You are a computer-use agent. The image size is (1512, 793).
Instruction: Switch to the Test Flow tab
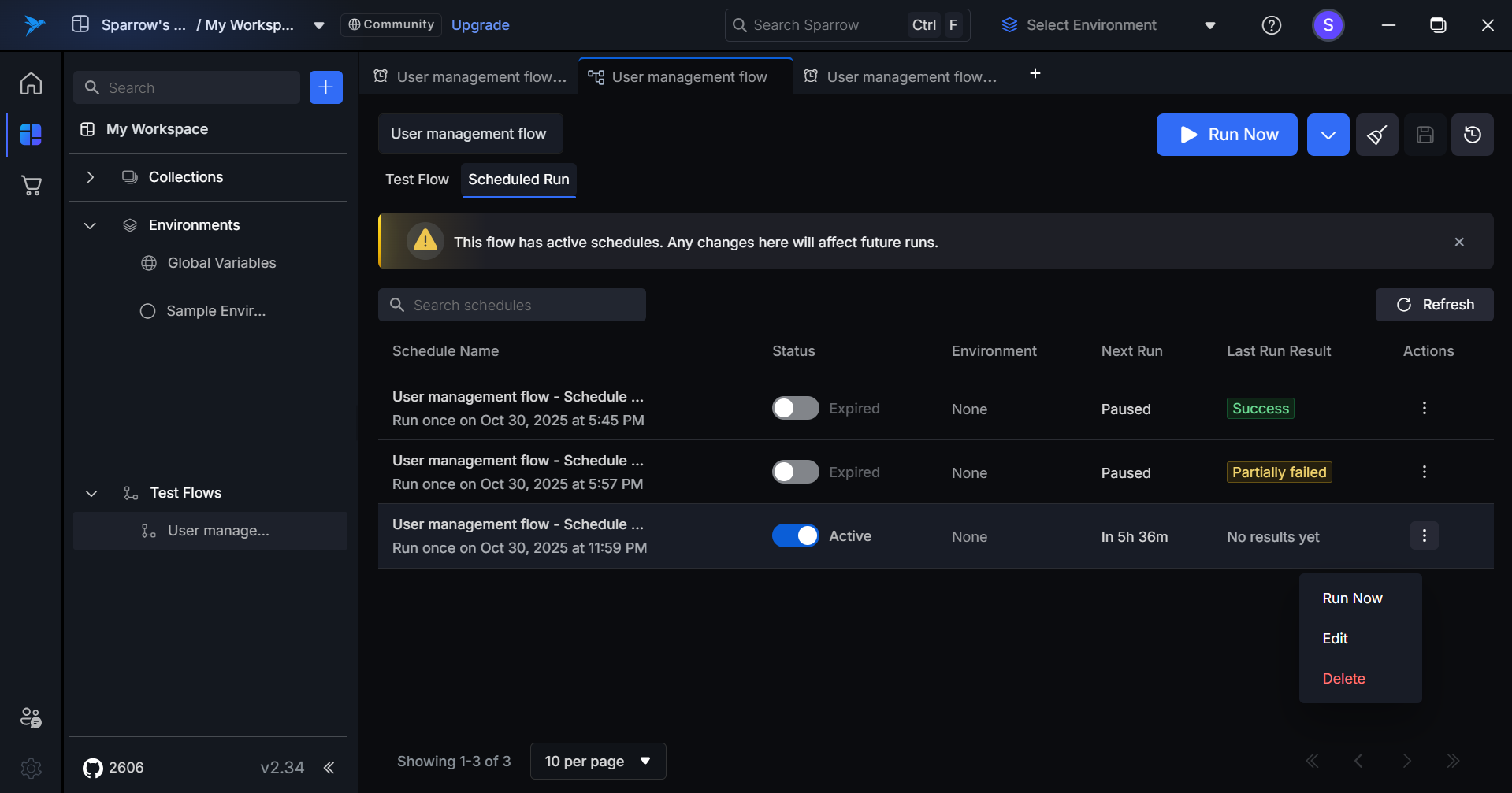(x=417, y=180)
